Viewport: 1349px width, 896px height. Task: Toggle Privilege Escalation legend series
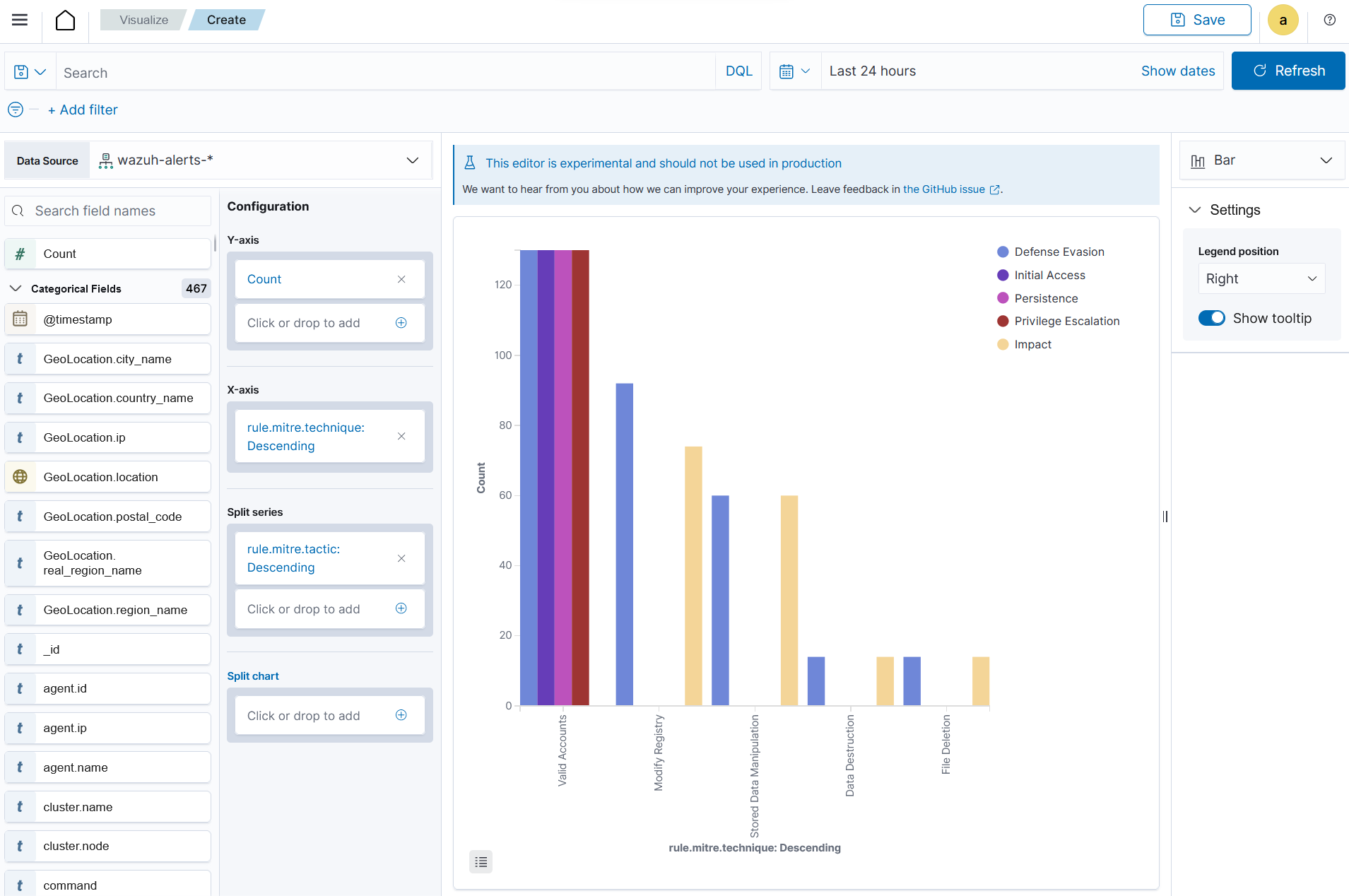(x=1058, y=321)
